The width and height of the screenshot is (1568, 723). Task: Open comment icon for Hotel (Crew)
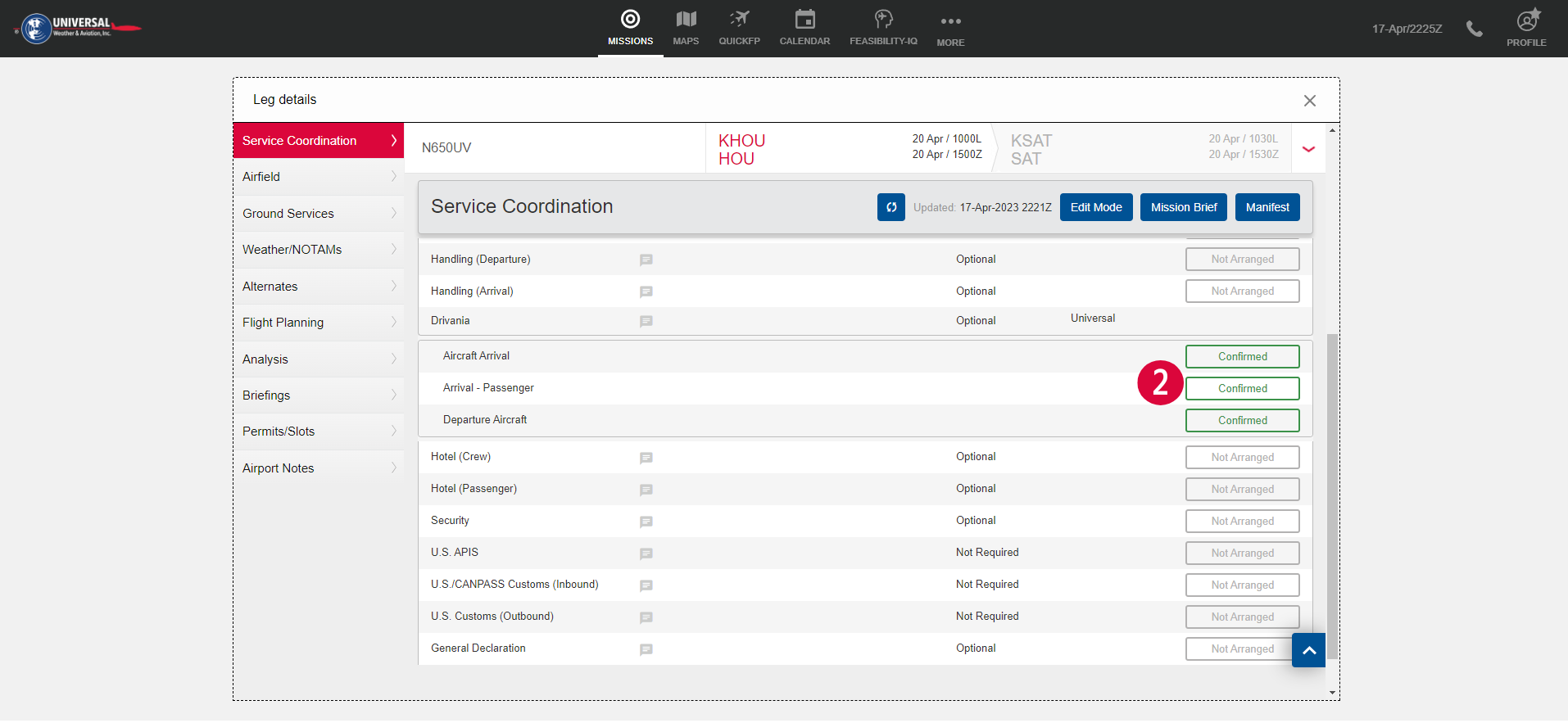click(x=646, y=458)
